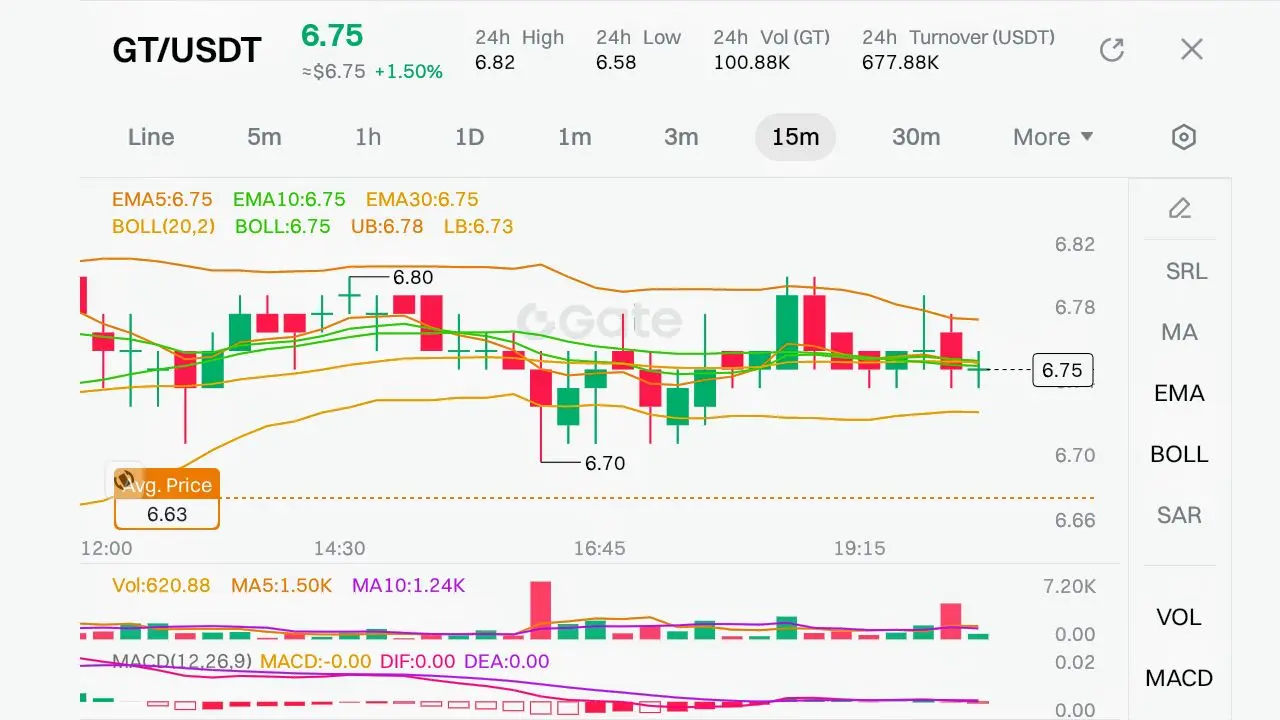The height and width of the screenshot is (720, 1280).
Task: Click the EMA30:6.75 legend value
Action: pyautogui.click(x=422, y=199)
